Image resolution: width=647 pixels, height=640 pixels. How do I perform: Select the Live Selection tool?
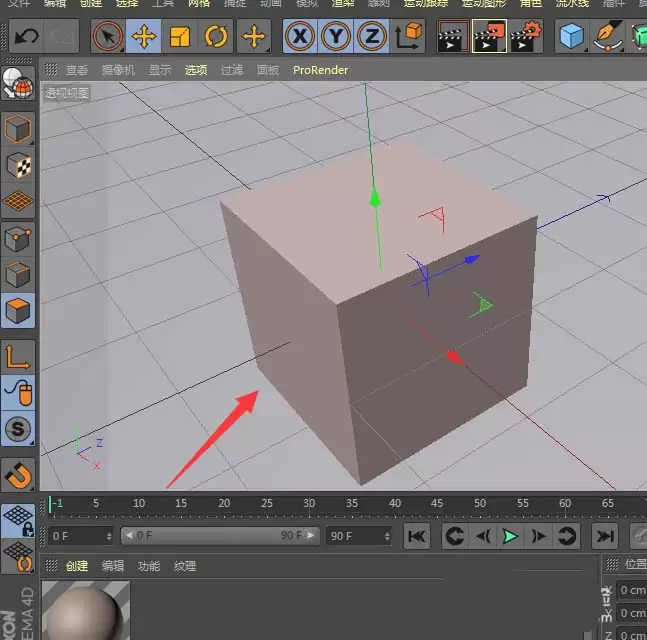(108, 36)
